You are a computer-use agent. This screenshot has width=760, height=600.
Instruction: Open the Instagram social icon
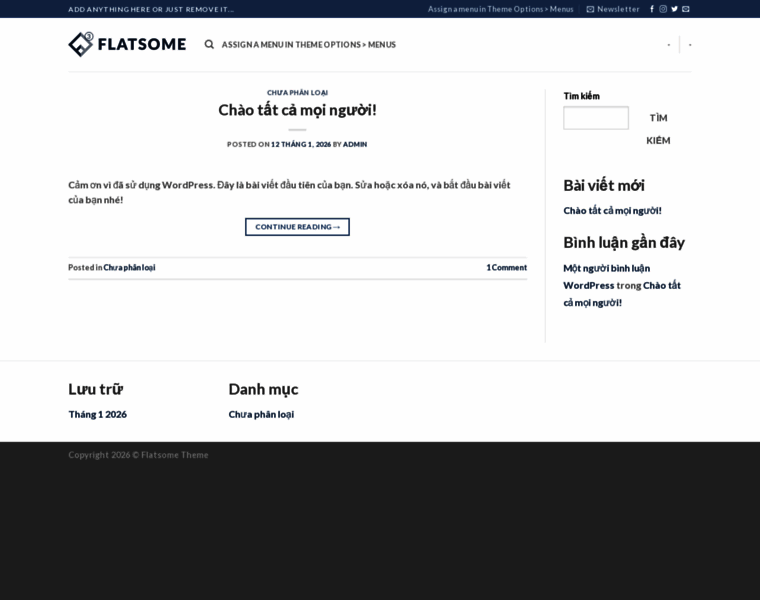663,9
